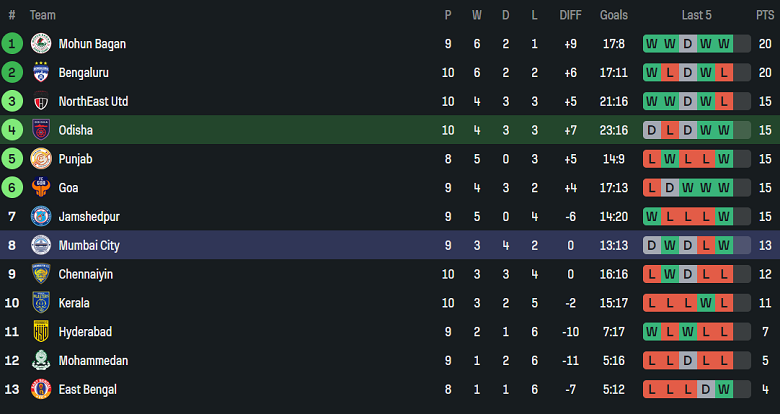Click the Chennaiyin club logo

[x=41, y=274]
